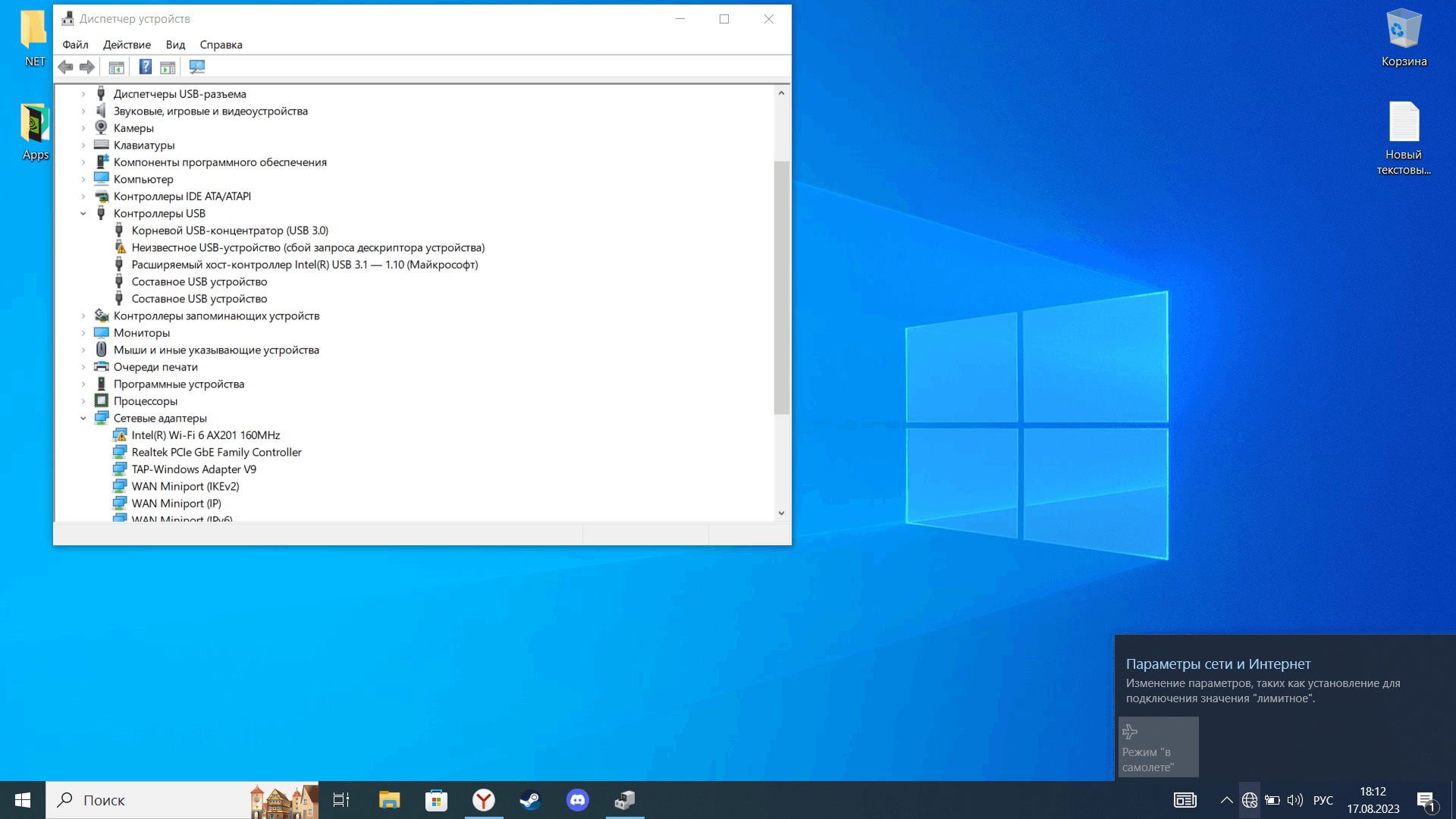Expand the Клавиатуры node
Screen dimensions: 1456x819
[83, 145]
